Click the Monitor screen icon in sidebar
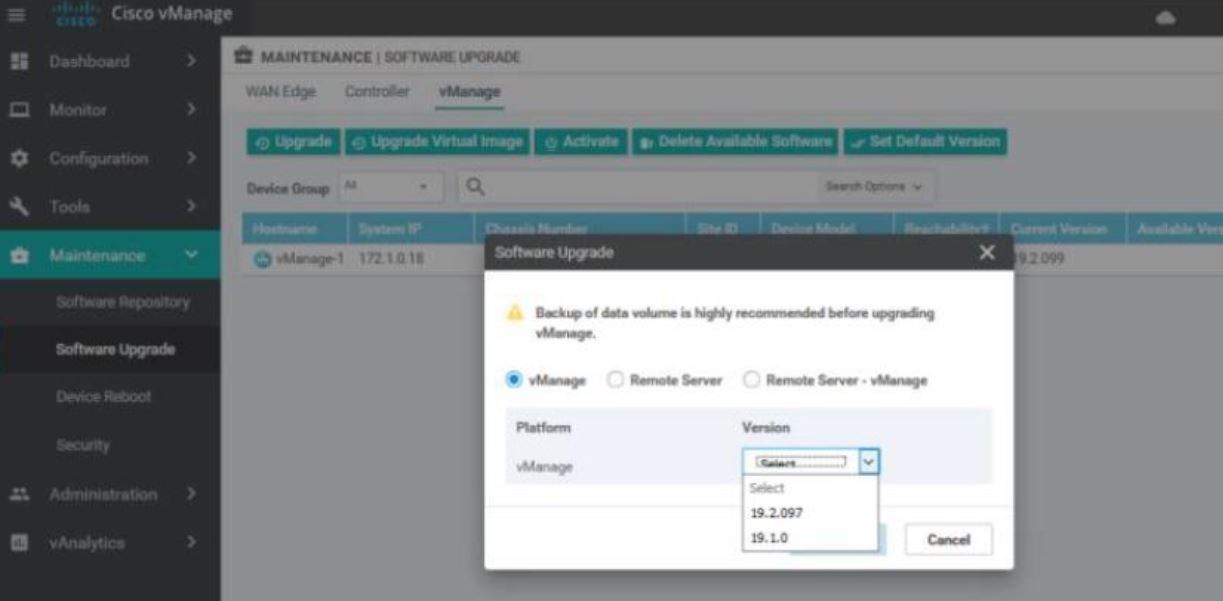 [x=16, y=110]
